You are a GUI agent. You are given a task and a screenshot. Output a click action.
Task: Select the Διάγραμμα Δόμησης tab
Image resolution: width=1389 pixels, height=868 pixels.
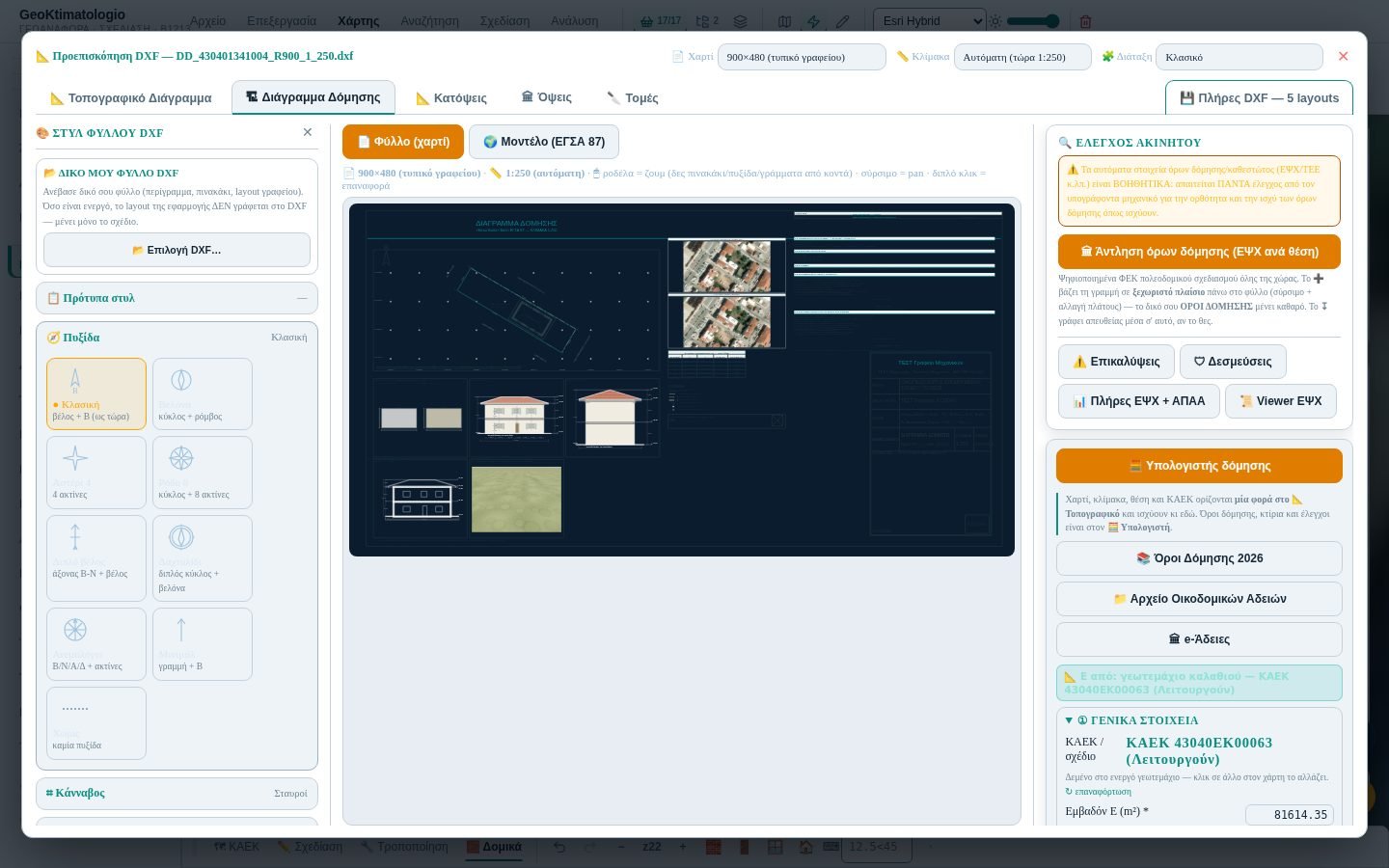[313, 97]
